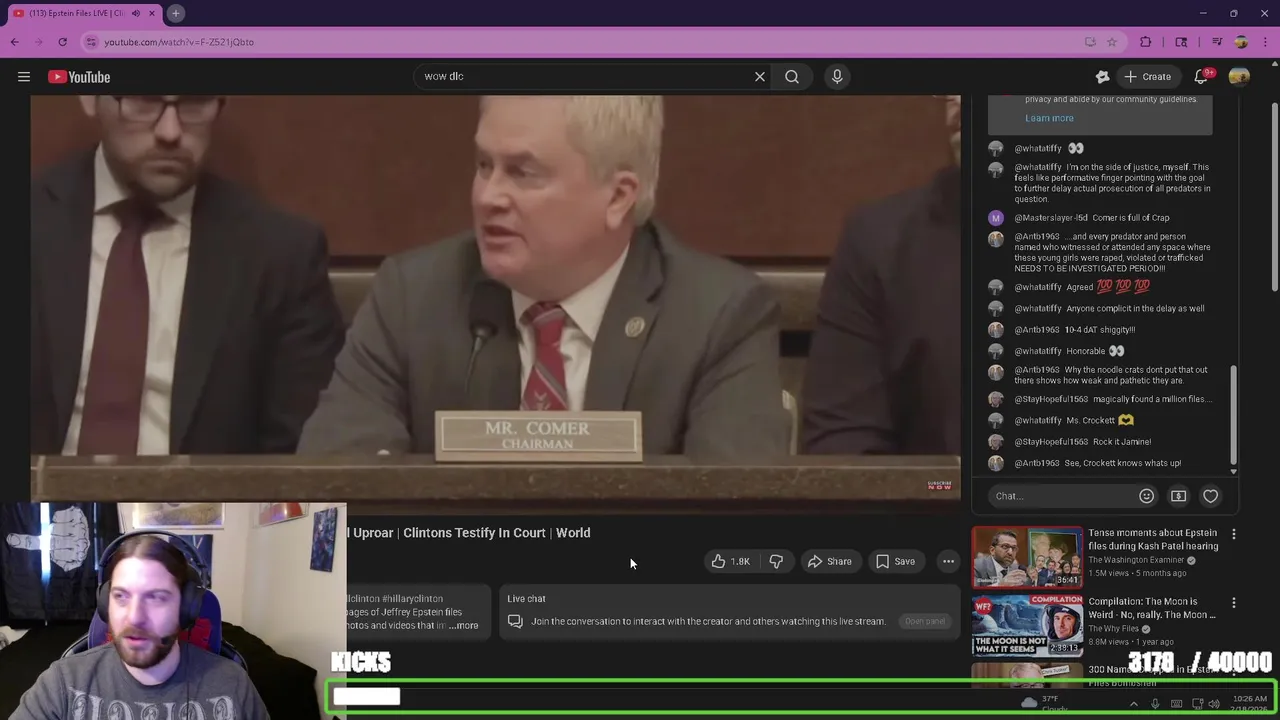Open The Why Files channel
The image size is (1280, 720).
(x=1114, y=628)
